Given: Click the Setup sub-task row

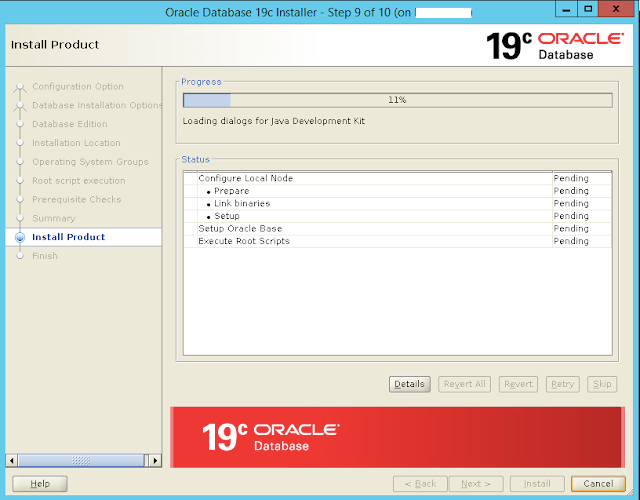Looking at the screenshot, I should coord(398,216).
